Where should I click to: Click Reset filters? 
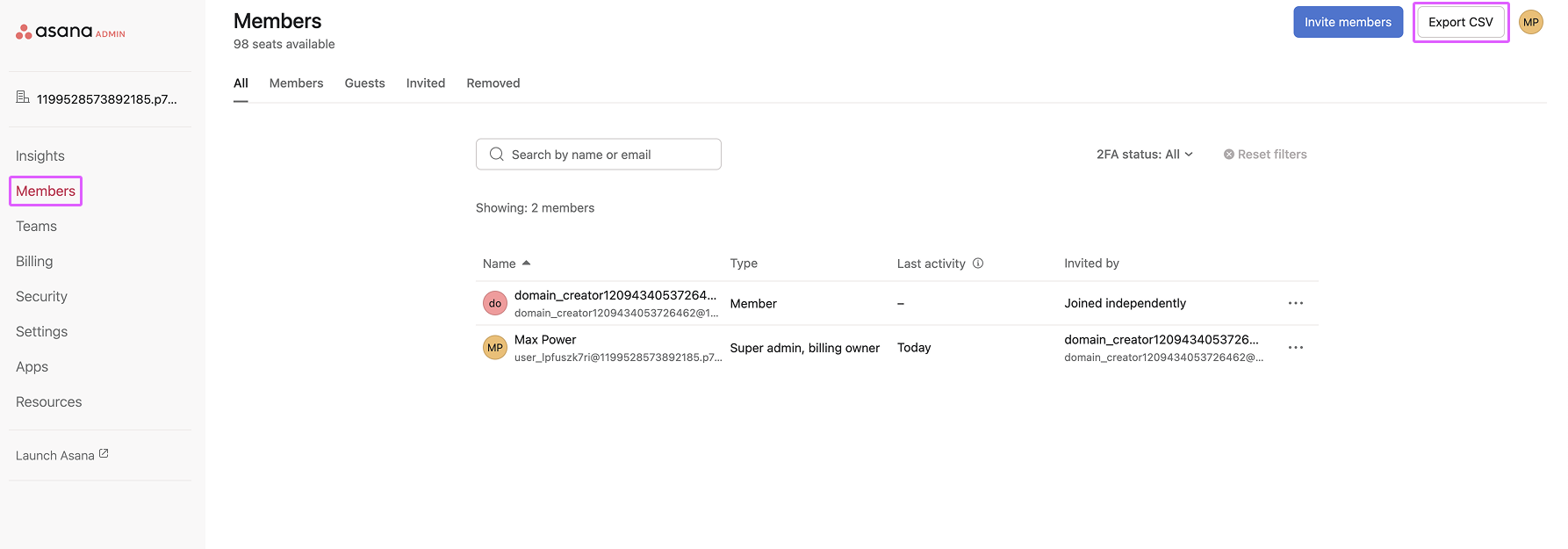pyautogui.click(x=1265, y=155)
